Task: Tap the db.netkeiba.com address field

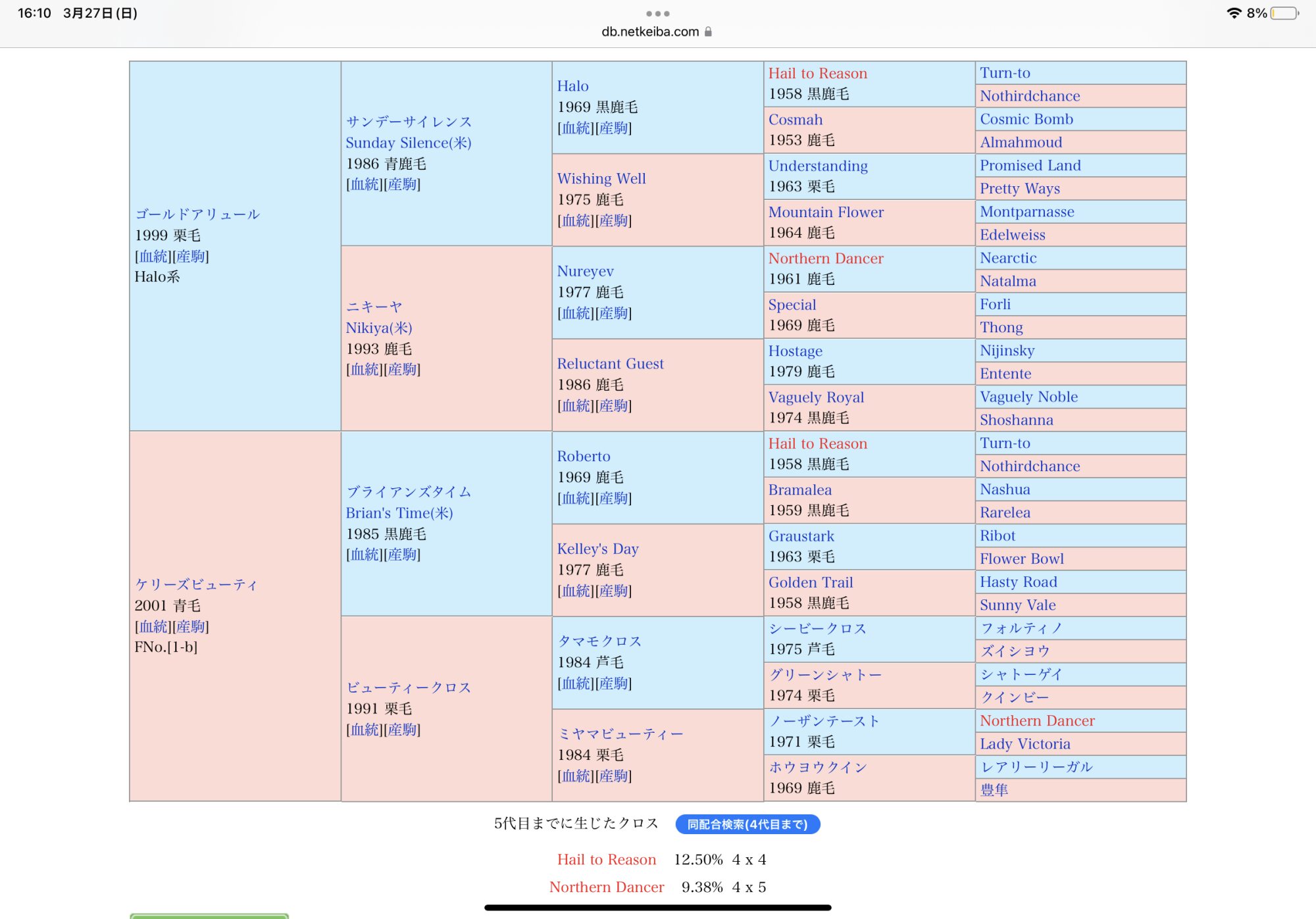Action: (650, 32)
